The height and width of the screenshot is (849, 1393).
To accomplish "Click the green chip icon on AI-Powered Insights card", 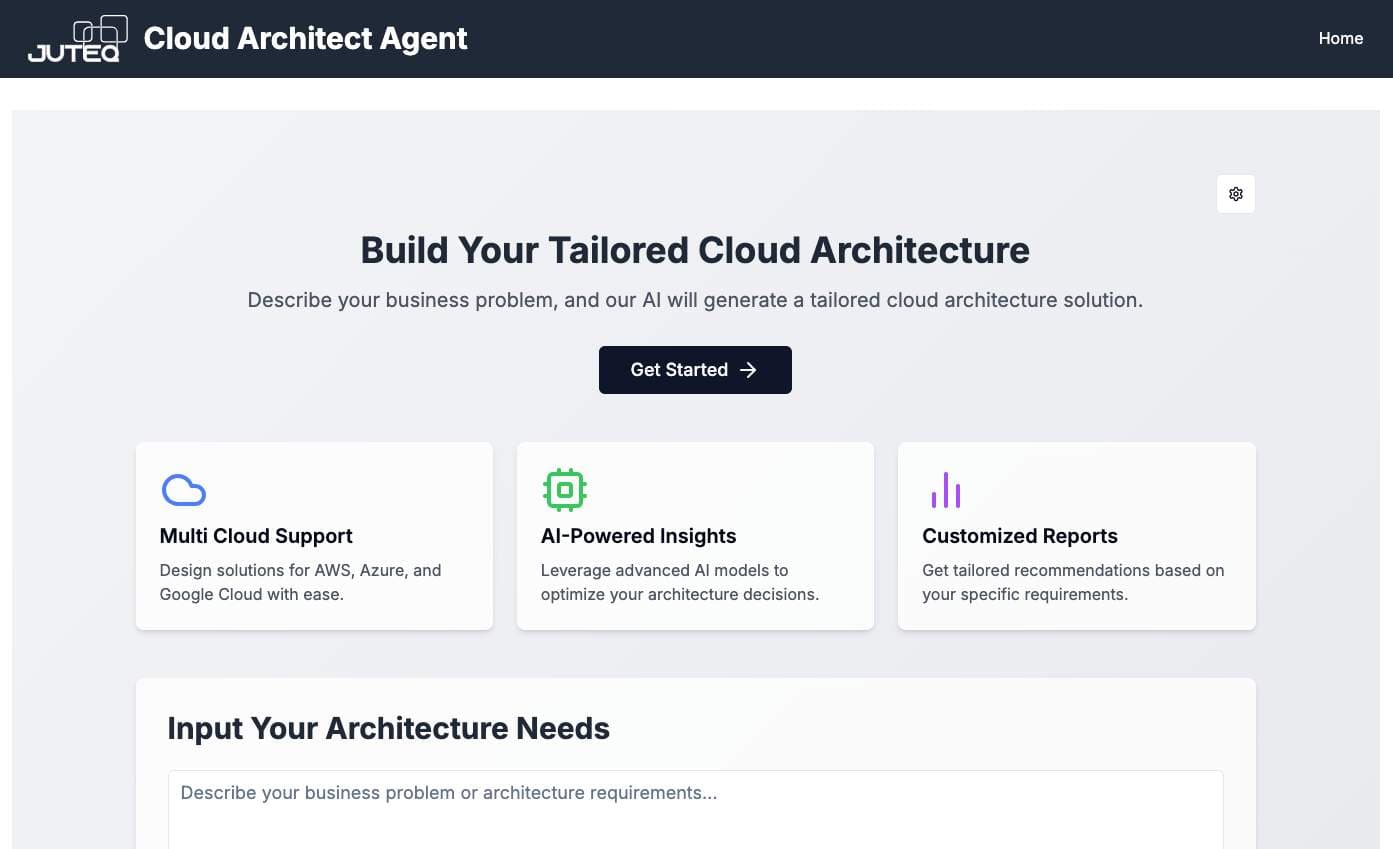I will click(565, 490).
